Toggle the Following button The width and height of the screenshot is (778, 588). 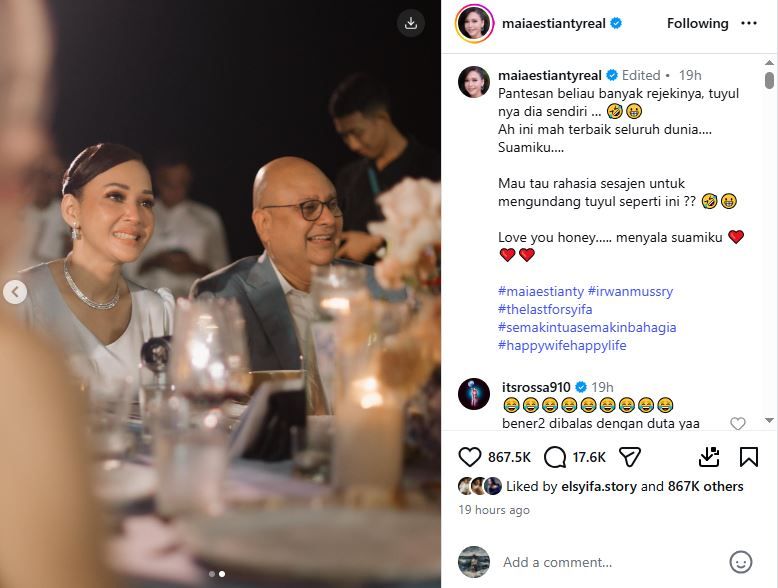coord(697,23)
